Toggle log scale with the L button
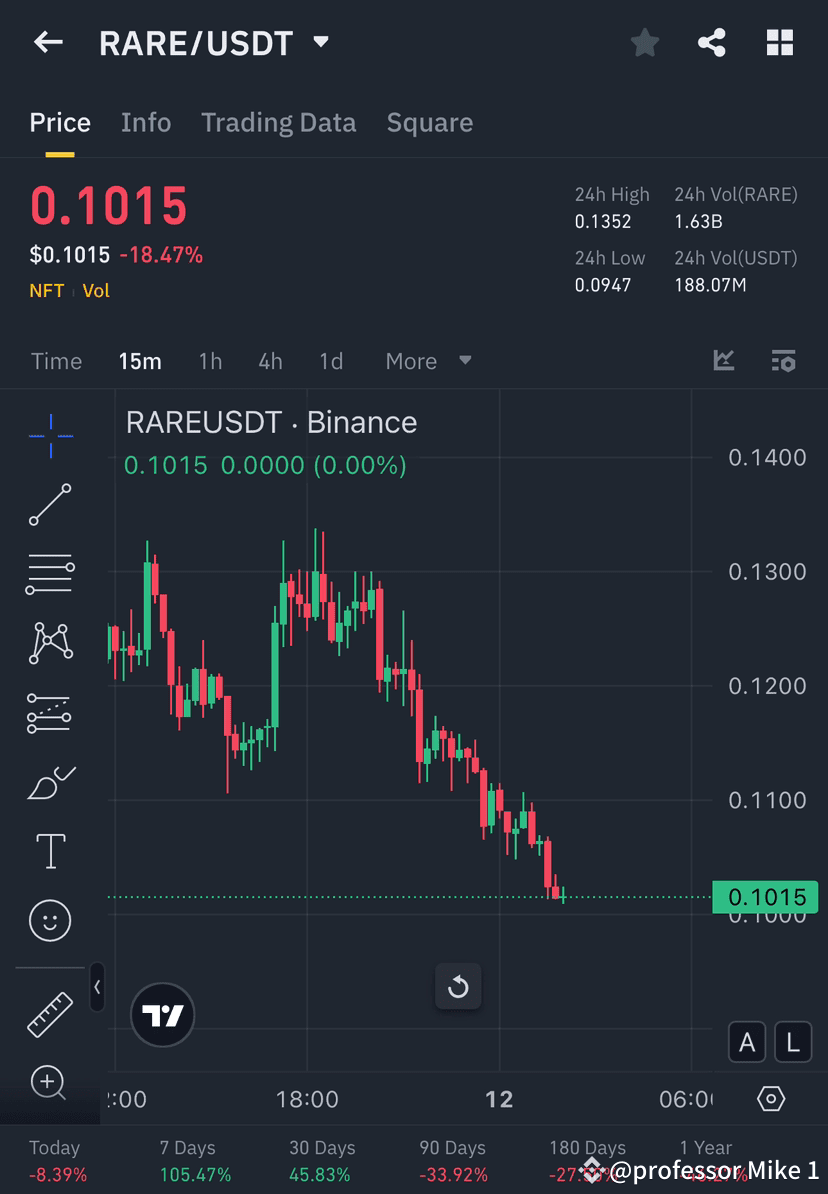The image size is (828, 1194). [792, 1042]
